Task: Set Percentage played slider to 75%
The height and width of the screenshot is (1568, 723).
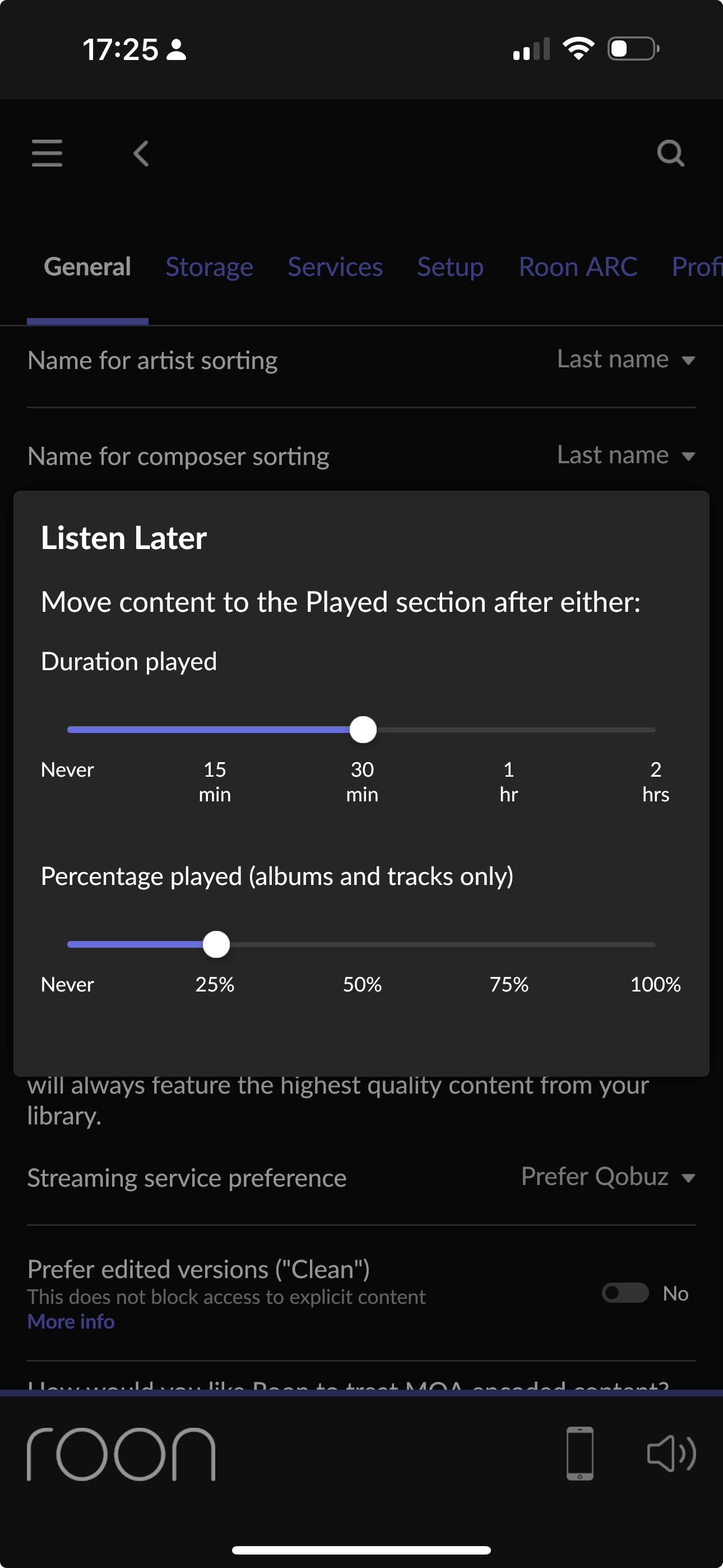Action: pyautogui.click(x=509, y=945)
